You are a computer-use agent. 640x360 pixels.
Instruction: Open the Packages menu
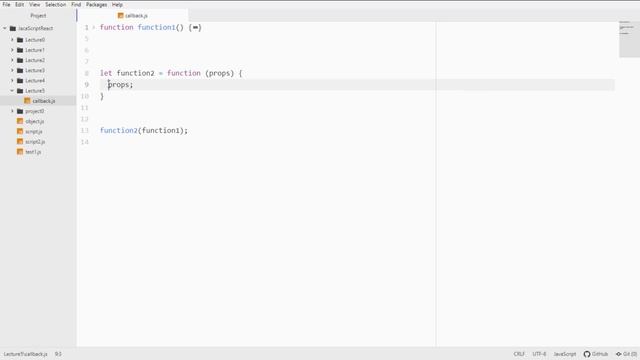[96, 4]
